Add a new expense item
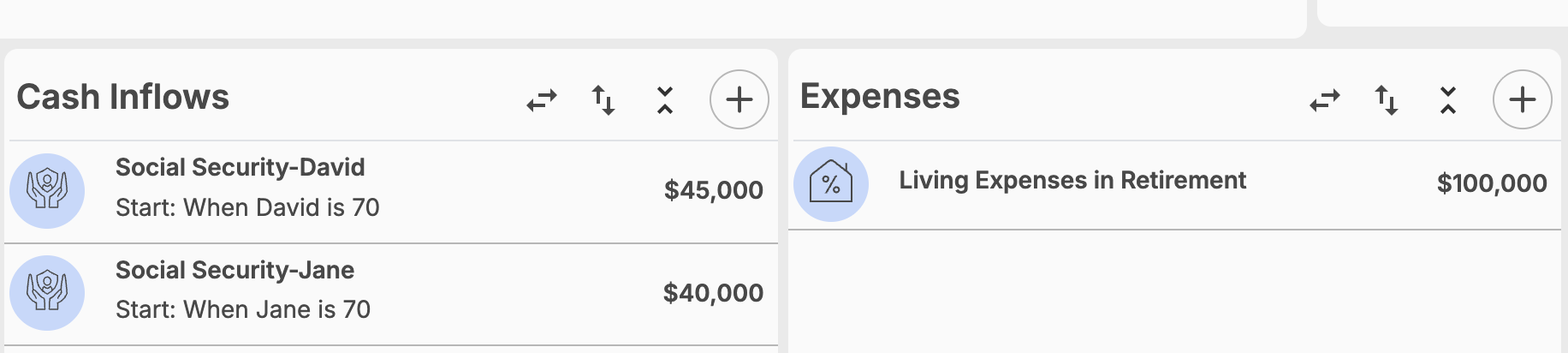Screen dimensions: 1568x353 point(1523,99)
